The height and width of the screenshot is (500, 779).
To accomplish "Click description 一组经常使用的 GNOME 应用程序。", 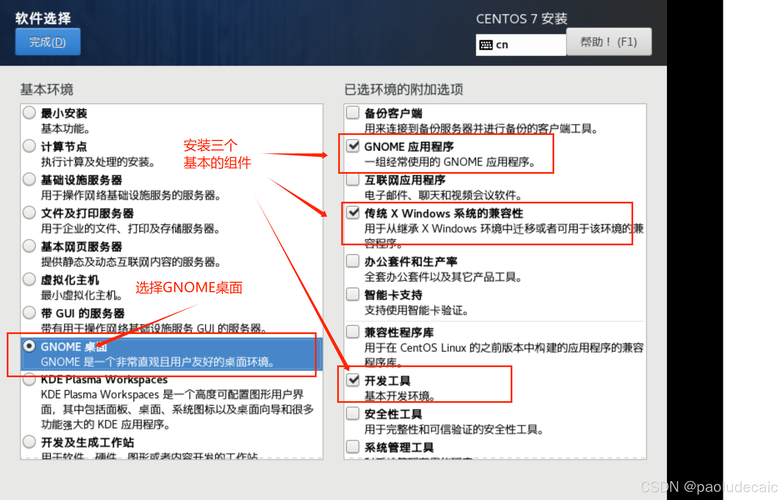I will click(x=450, y=162).
